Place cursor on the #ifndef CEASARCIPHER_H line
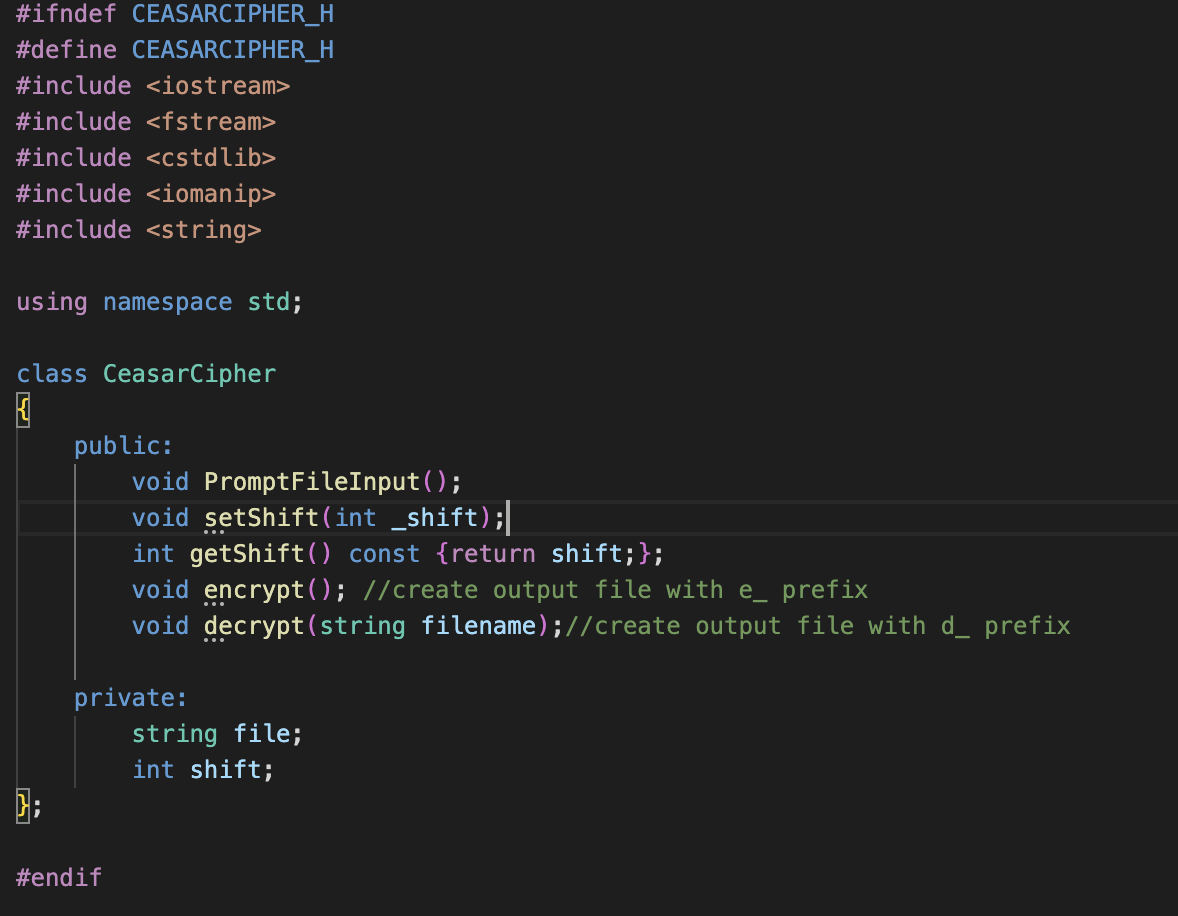Image resolution: width=1178 pixels, height=916 pixels. [x=175, y=13]
